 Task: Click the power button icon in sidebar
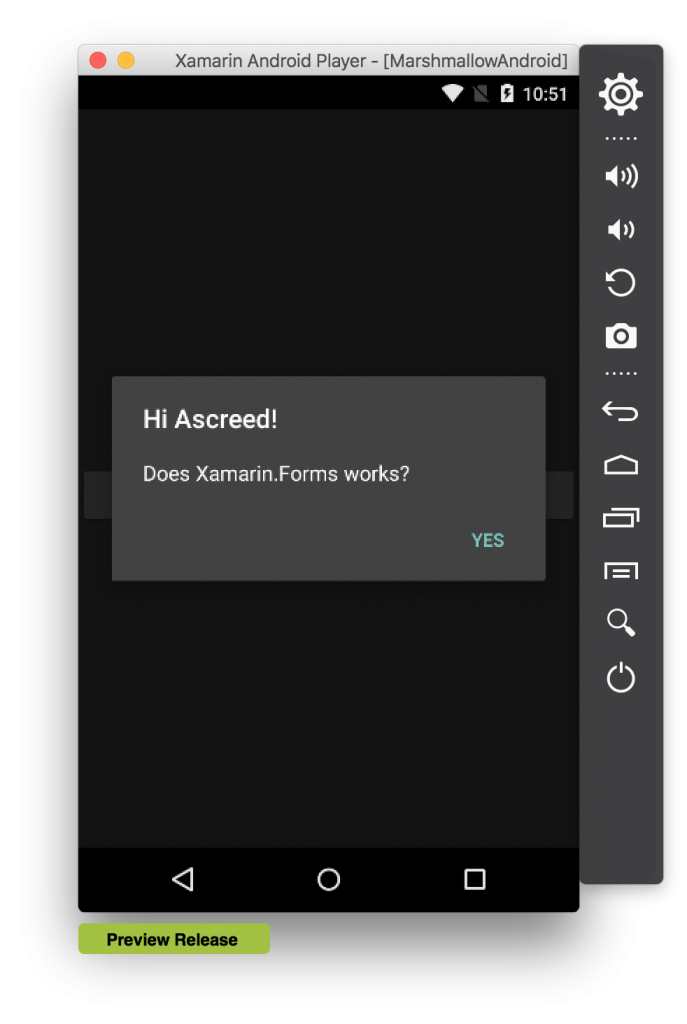(620, 677)
